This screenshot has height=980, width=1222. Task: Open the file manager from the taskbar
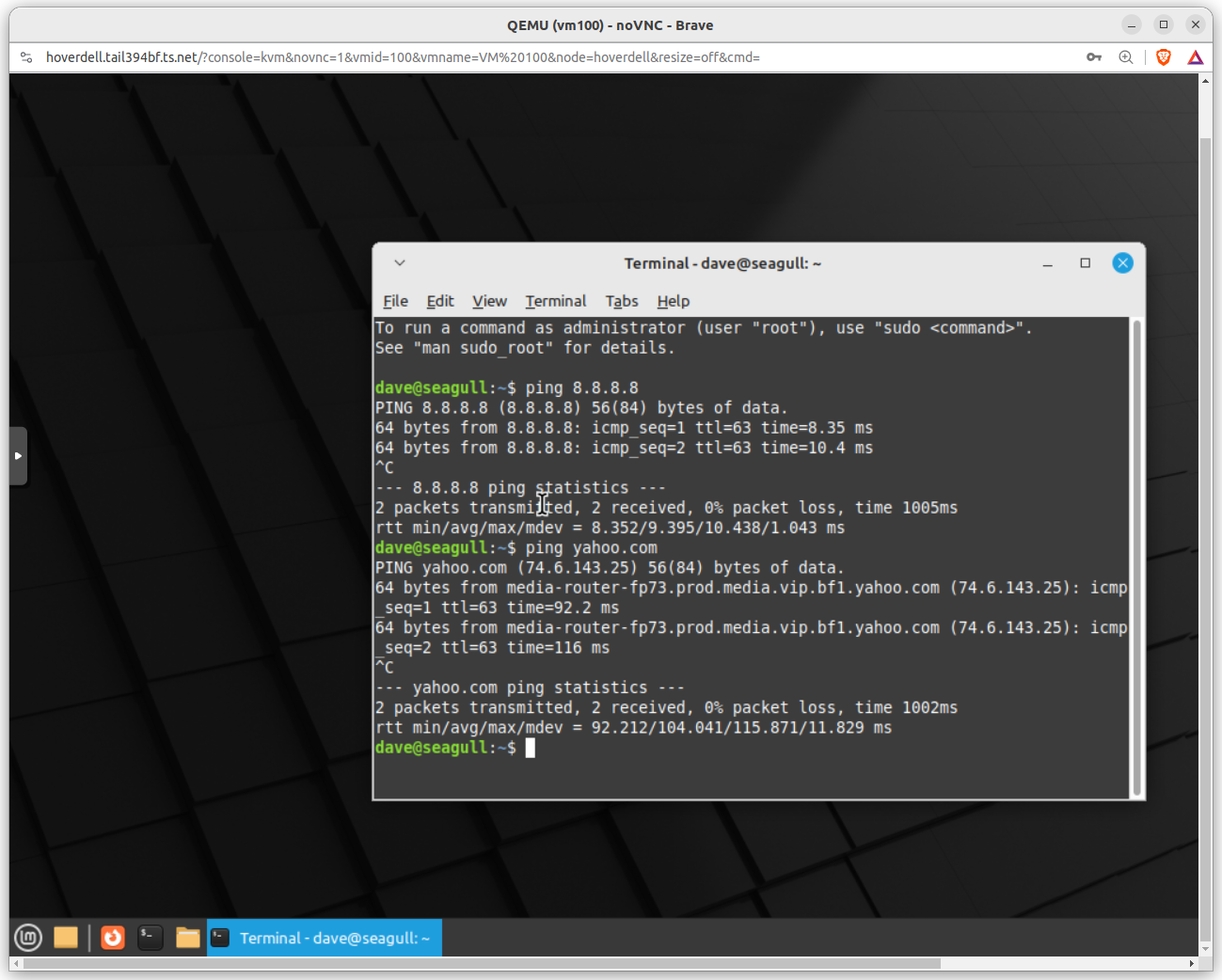click(188, 938)
